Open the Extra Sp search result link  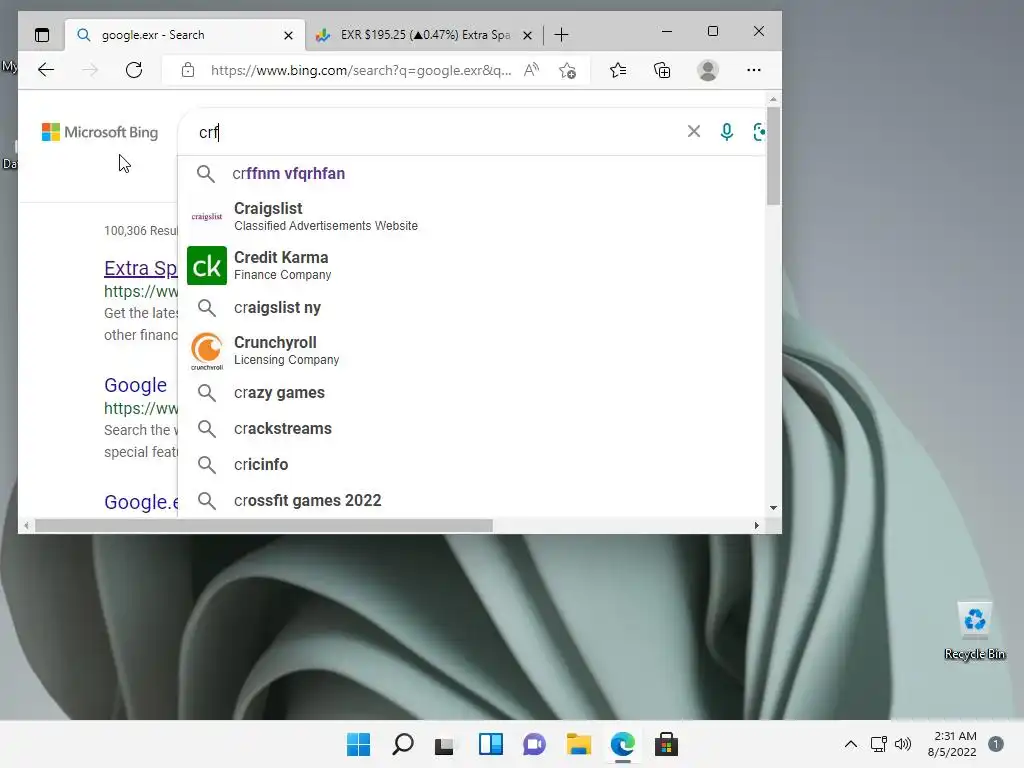(x=140, y=268)
